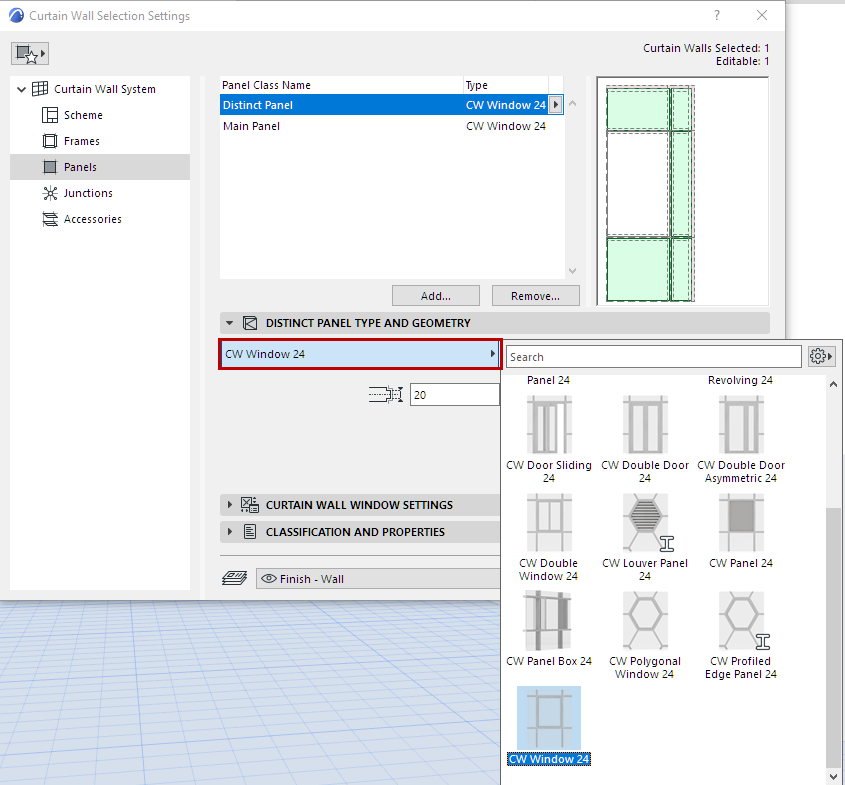Viewport: 845px width, 785px height.
Task: Collapse the Curtain Wall System tree
Action: coord(22,89)
